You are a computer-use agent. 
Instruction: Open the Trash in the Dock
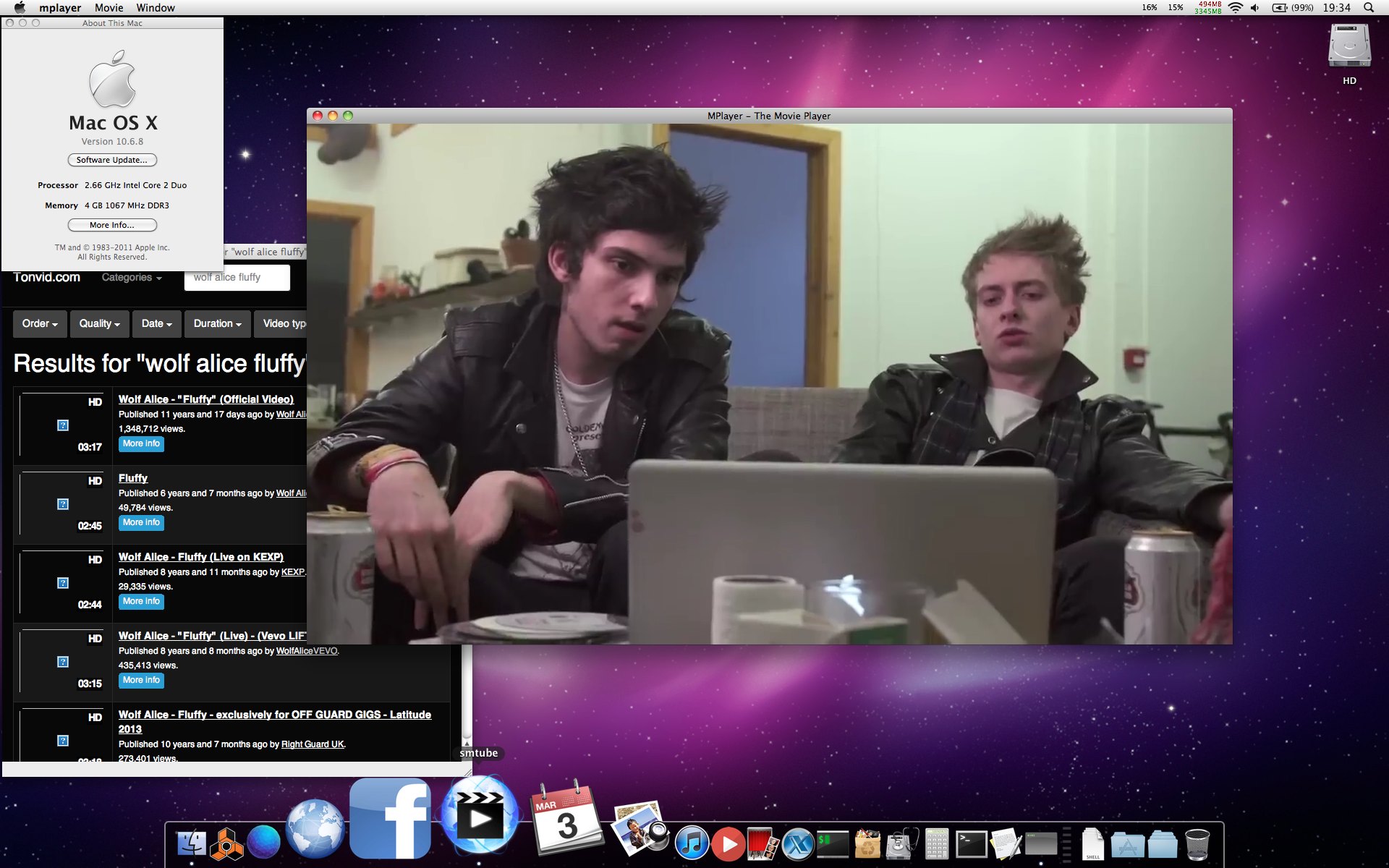pos(1197,843)
